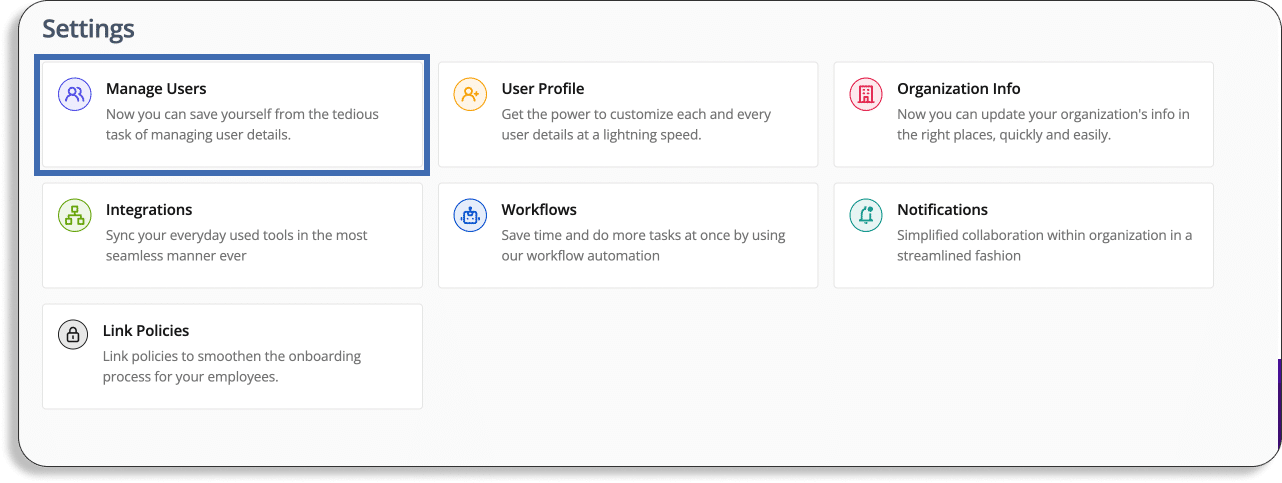Click the Manage Users people icon

point(74,95)
